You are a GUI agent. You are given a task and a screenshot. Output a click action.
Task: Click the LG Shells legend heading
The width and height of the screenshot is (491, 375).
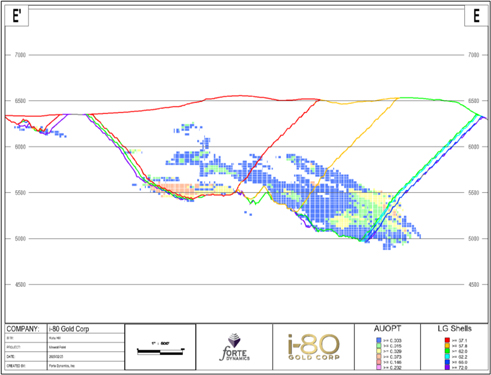455,329
